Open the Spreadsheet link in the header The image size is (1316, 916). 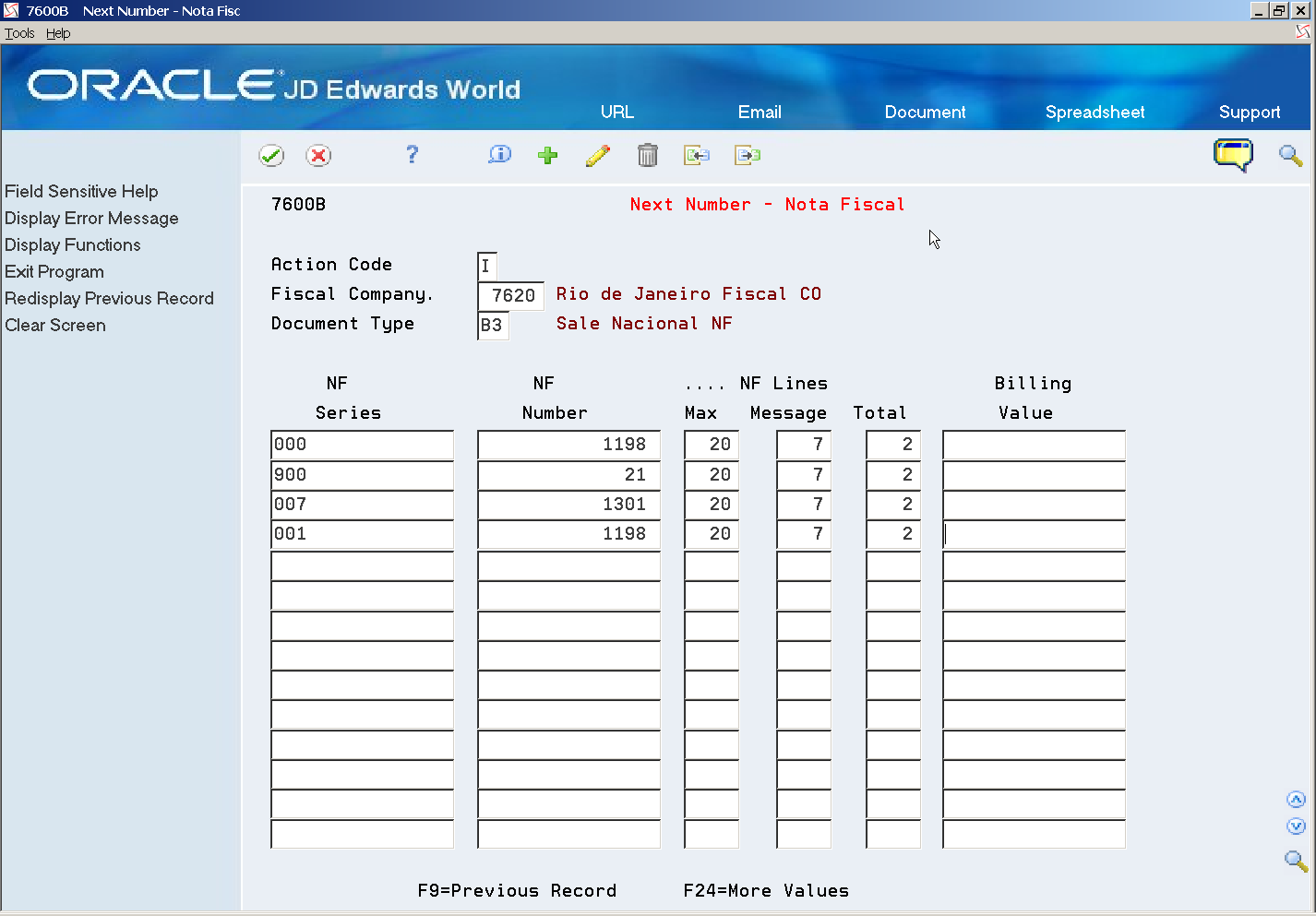pos(1095,112)
